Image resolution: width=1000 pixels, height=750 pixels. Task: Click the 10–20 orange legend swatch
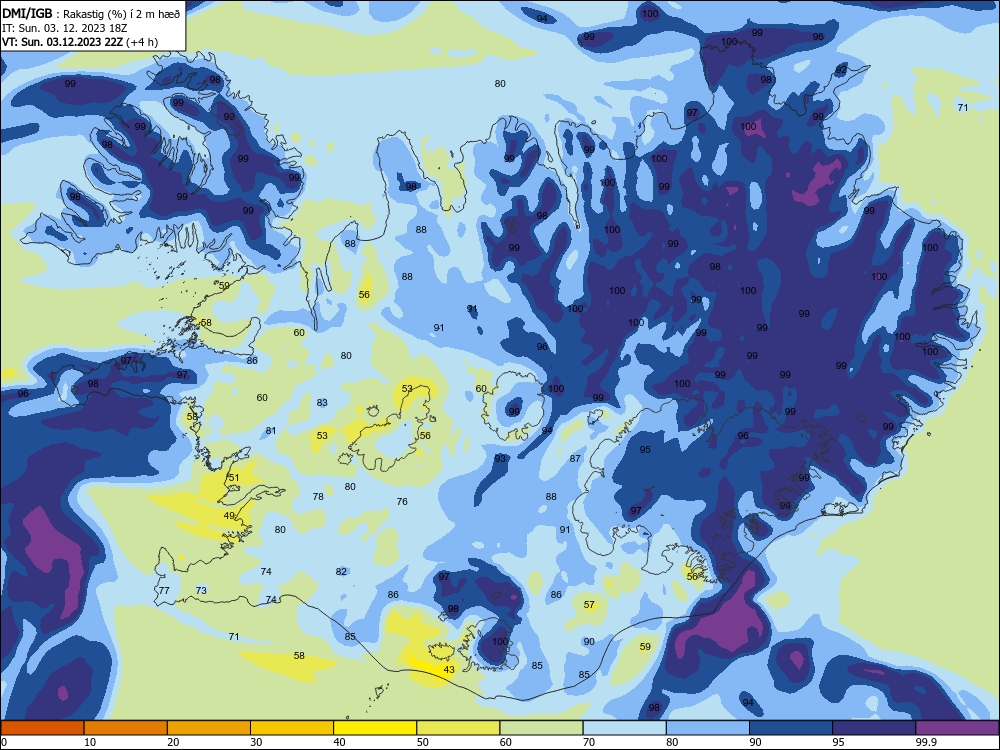[126, 728]
